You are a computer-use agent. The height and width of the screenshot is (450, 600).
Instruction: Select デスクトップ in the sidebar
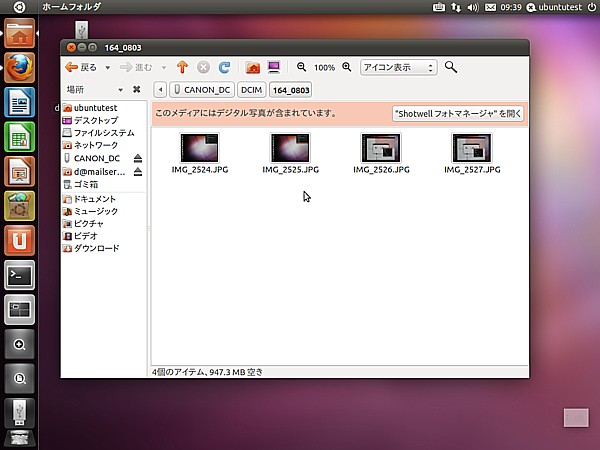point(104,121)
